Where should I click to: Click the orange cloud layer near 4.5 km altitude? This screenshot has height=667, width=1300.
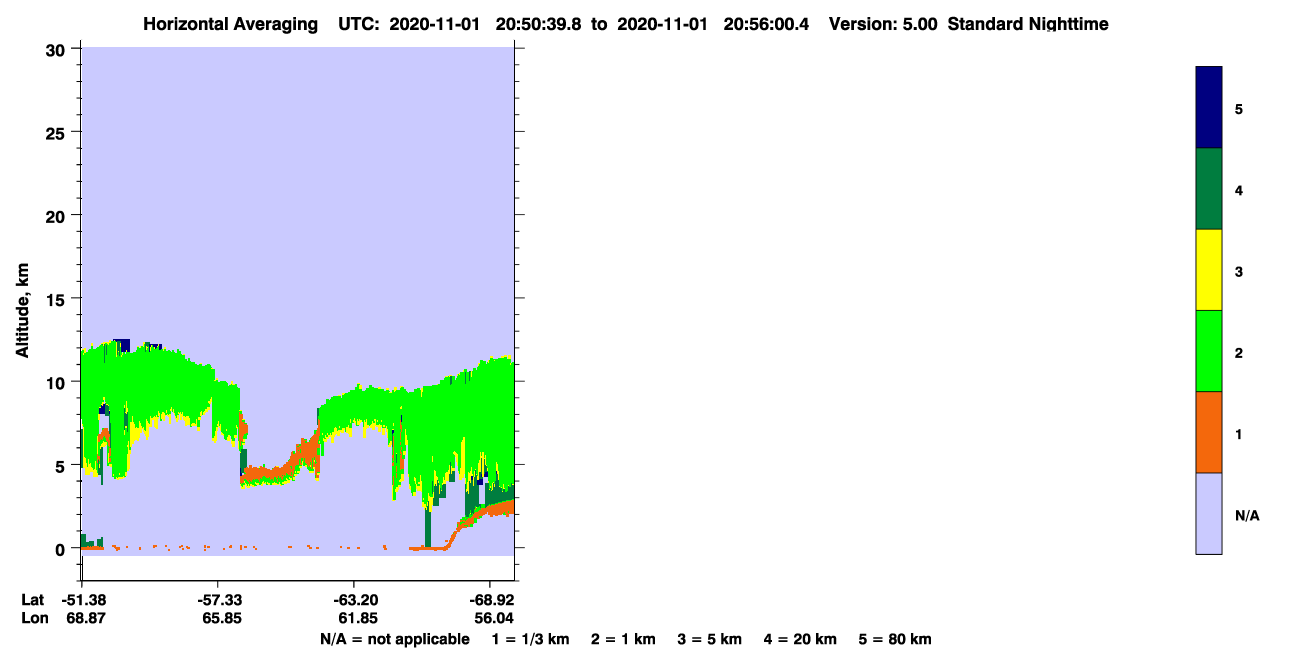[x=268, y=473]
